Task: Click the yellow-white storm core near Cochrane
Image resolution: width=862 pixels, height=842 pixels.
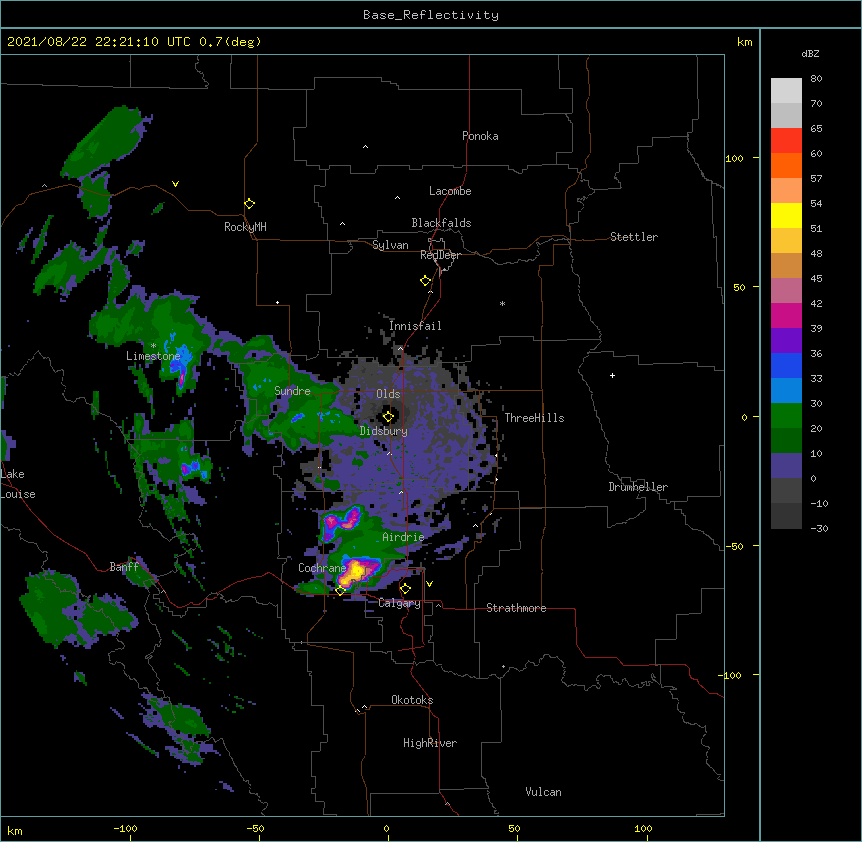Action: click(356, 572)
